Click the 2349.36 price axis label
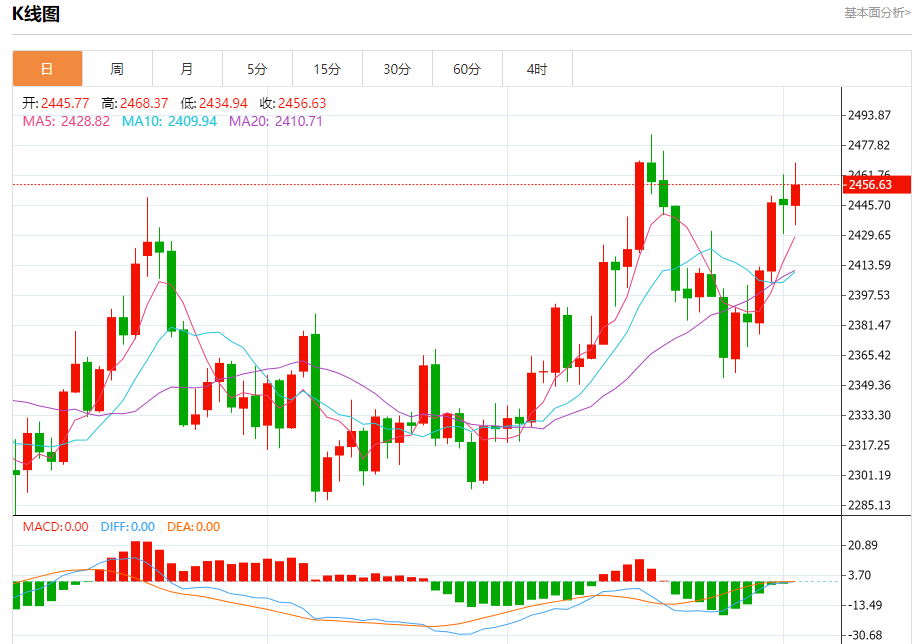Image resolution: width=915 pixels, height=644 pixels. [x=869, y=385]
